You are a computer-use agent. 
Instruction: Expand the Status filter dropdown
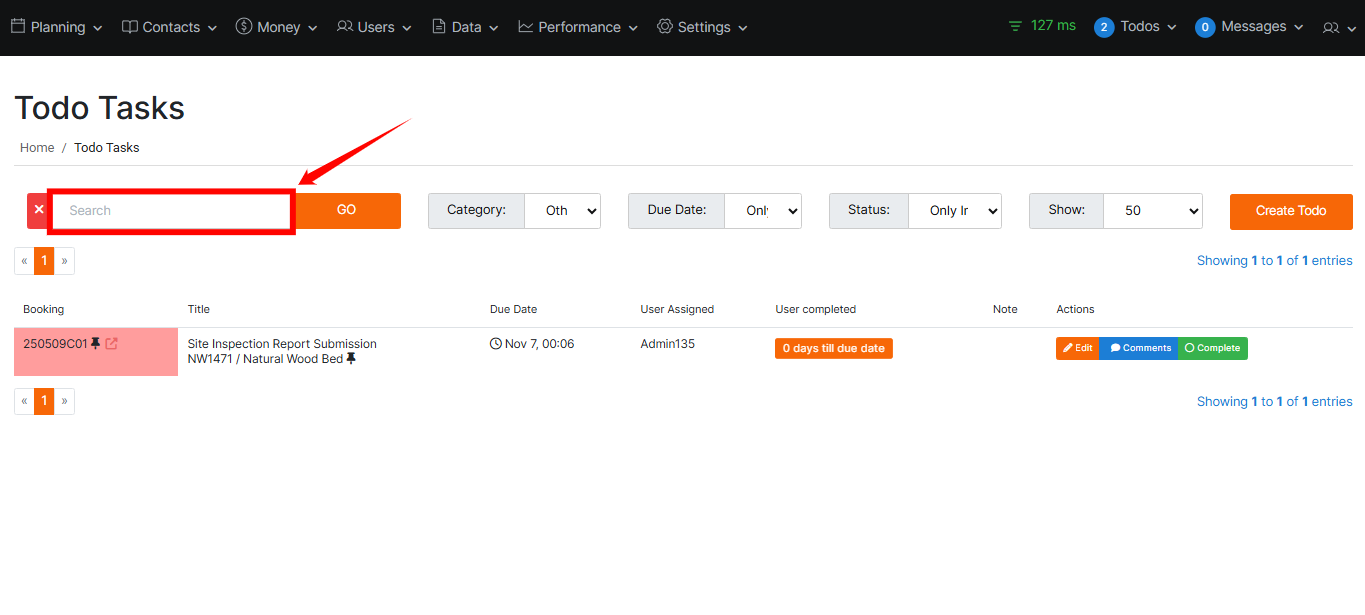click(x=955, y=211)
